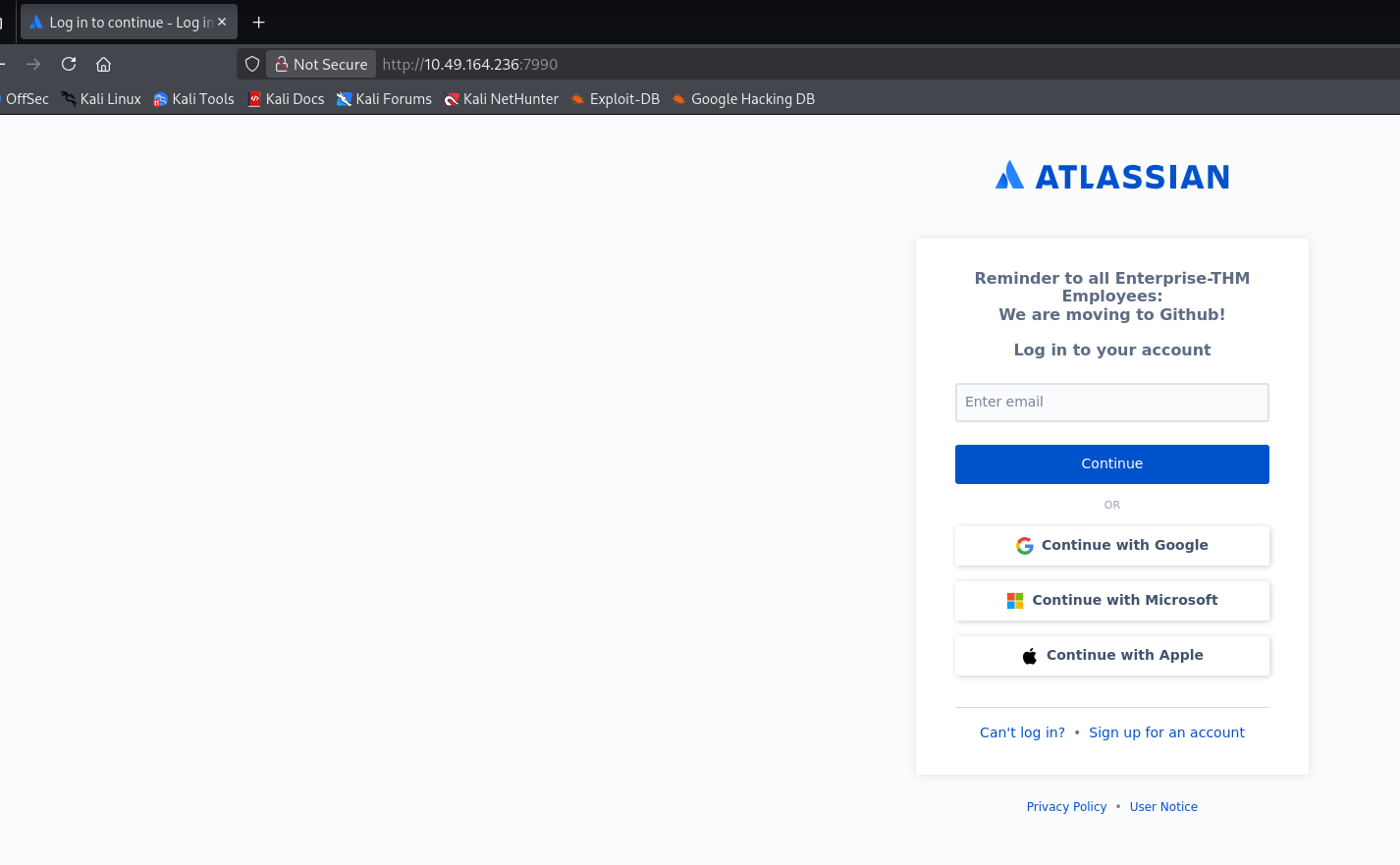Open the Kali Docs bookmark

pos(286,99)
